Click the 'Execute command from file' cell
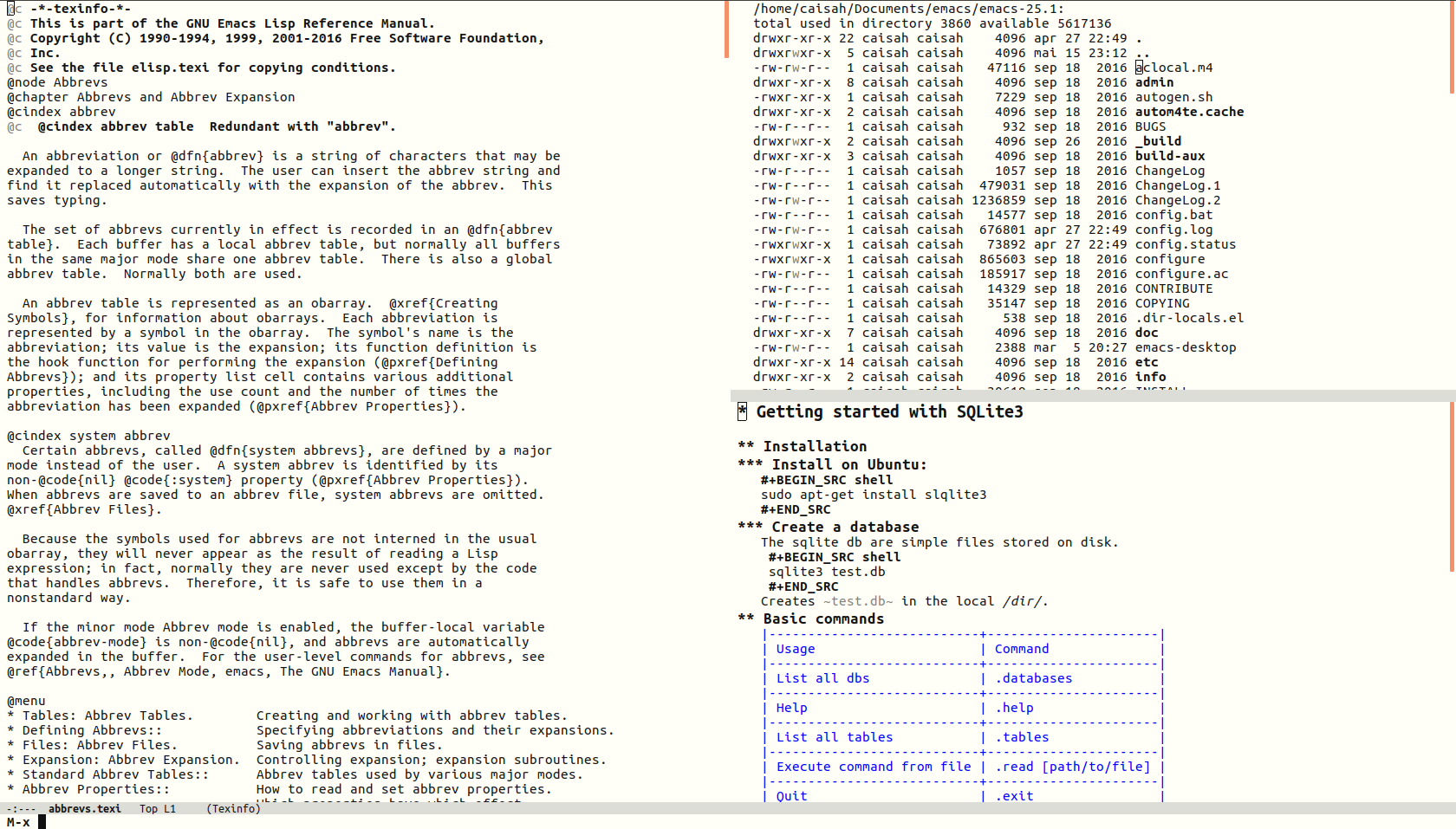1456x829 pixels. [874, 767]
